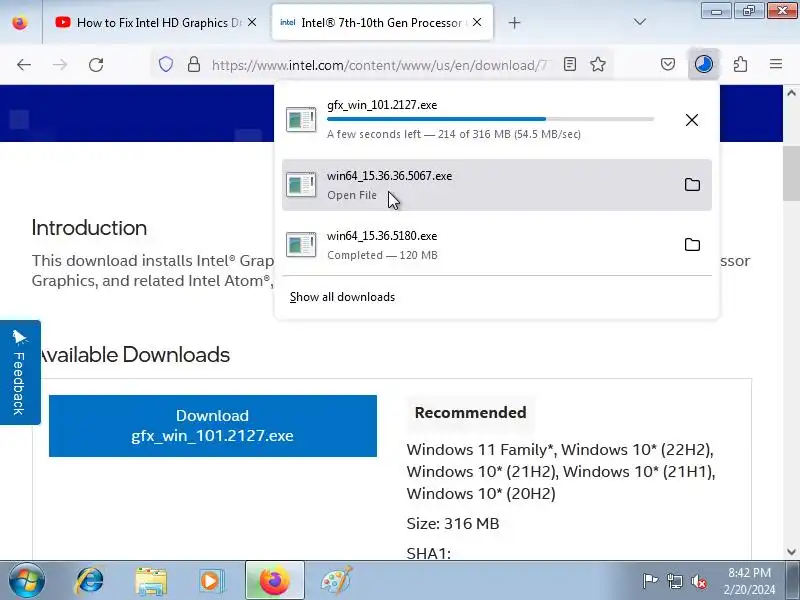This screenshot has width=800, height=600.
Task: Click gfx_win_101.2127.exe file icon in downloads
Action: point(301,119)
